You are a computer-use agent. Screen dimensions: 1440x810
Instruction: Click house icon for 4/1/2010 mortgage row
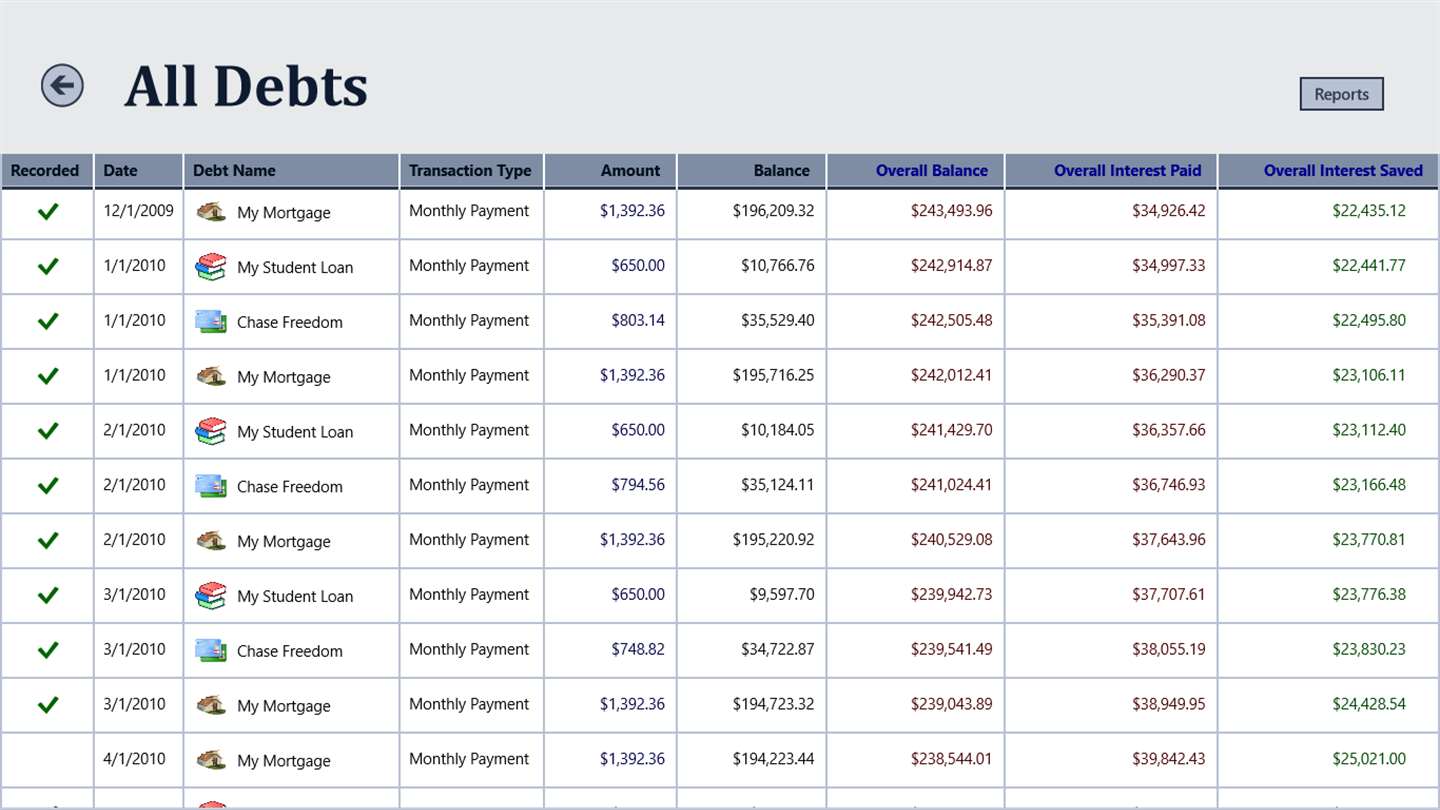tap(210, 760)
